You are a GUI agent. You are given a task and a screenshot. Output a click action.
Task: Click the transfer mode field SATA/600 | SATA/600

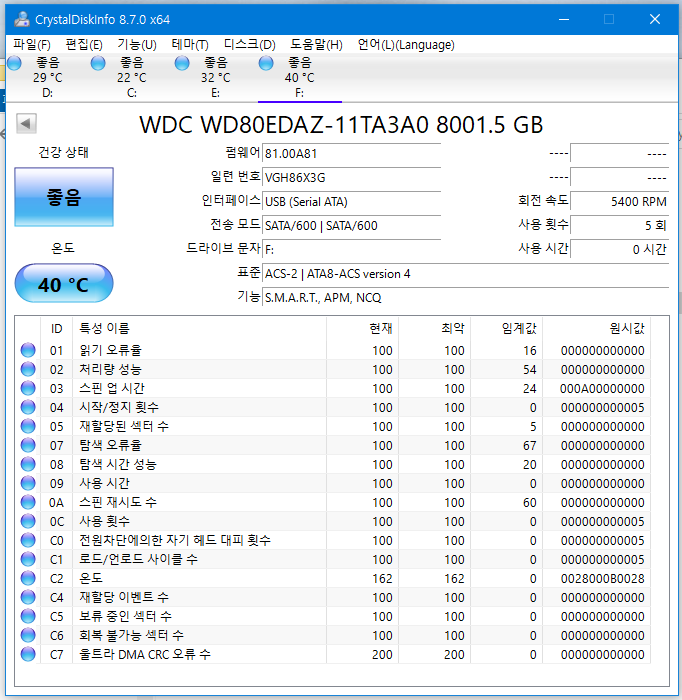352,225
